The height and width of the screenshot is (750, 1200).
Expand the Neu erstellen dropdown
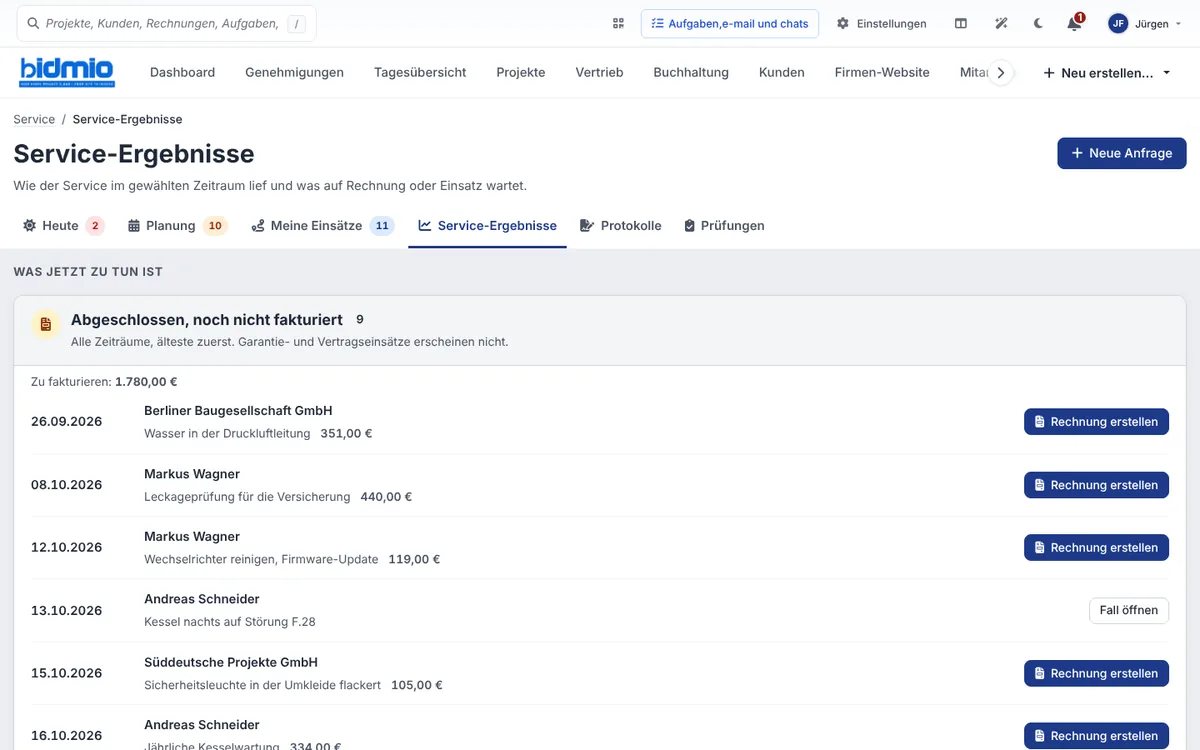pos(1106,73)
